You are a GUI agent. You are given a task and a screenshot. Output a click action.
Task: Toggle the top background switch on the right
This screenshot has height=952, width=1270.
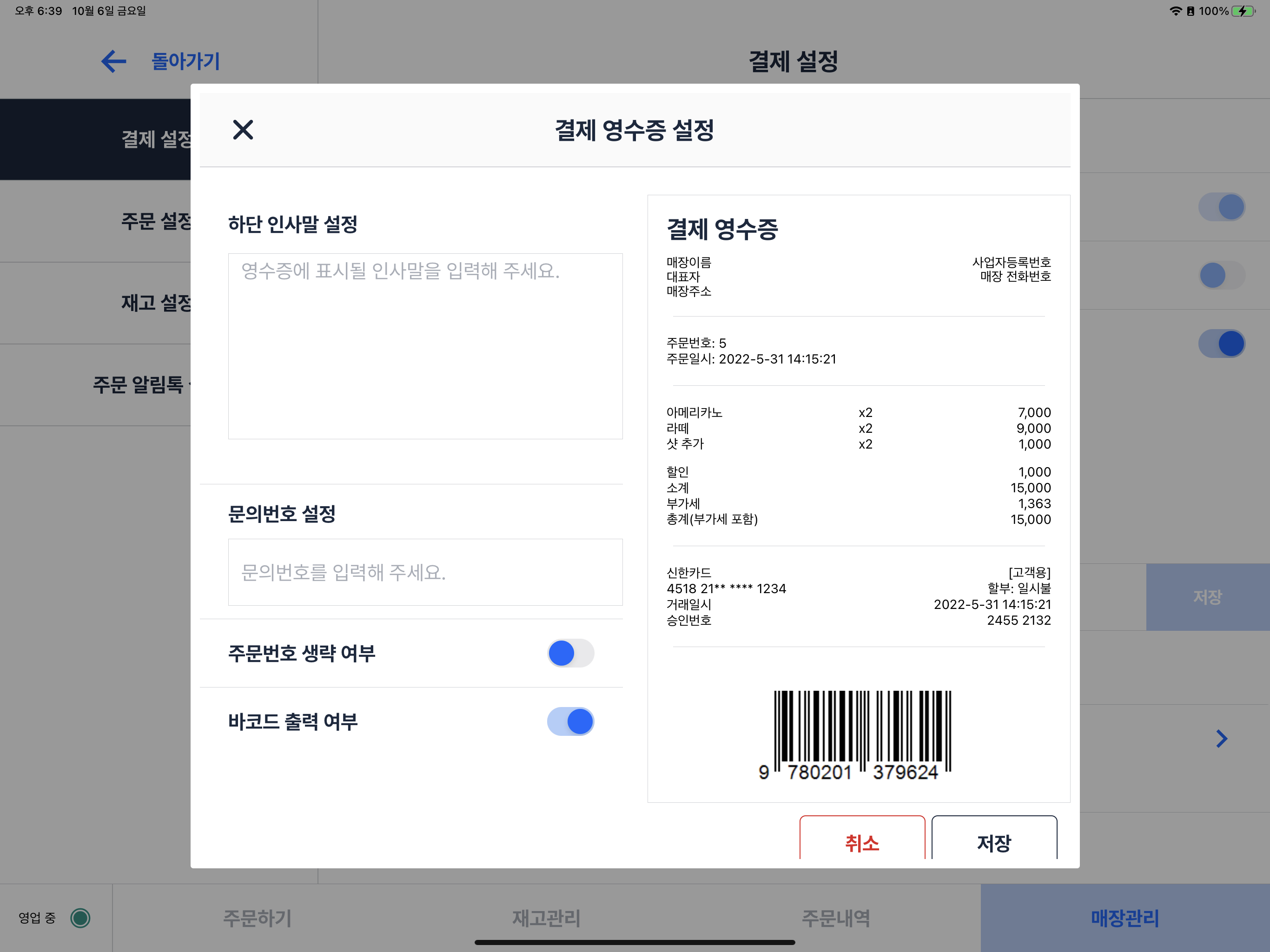[x=1221, y=207]
